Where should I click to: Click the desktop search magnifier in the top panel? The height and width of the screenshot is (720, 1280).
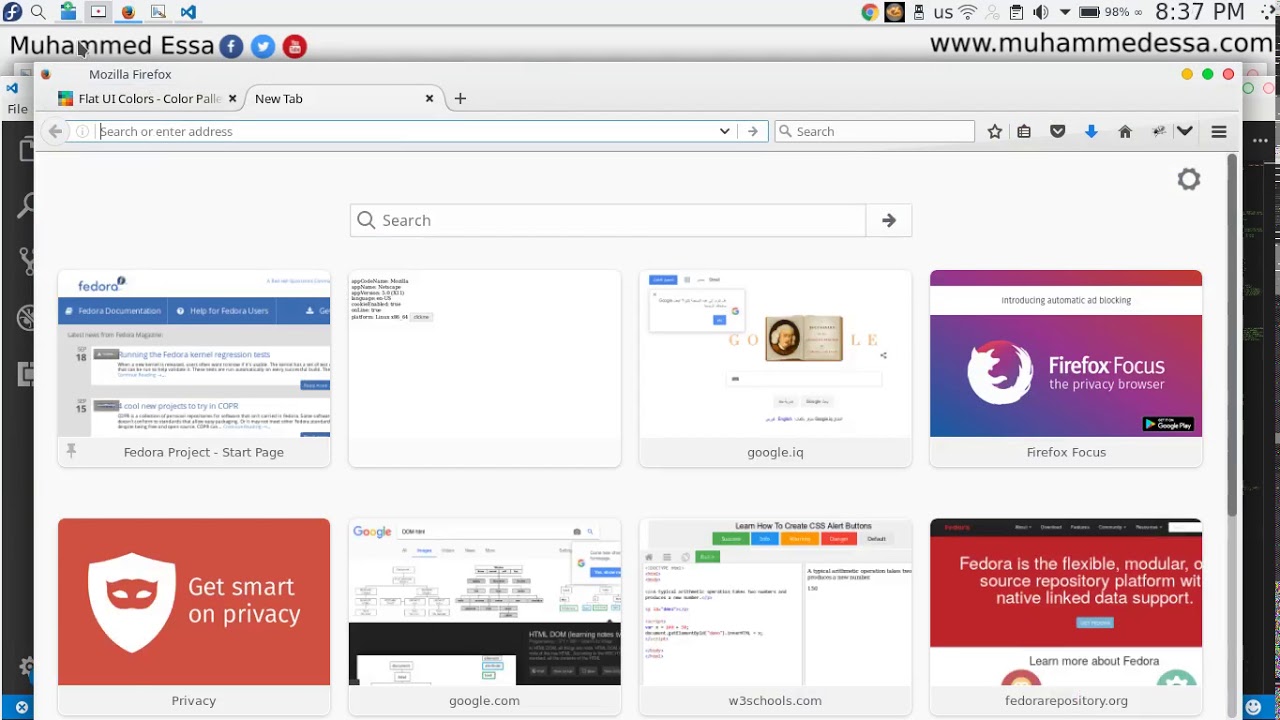point(38,12)
